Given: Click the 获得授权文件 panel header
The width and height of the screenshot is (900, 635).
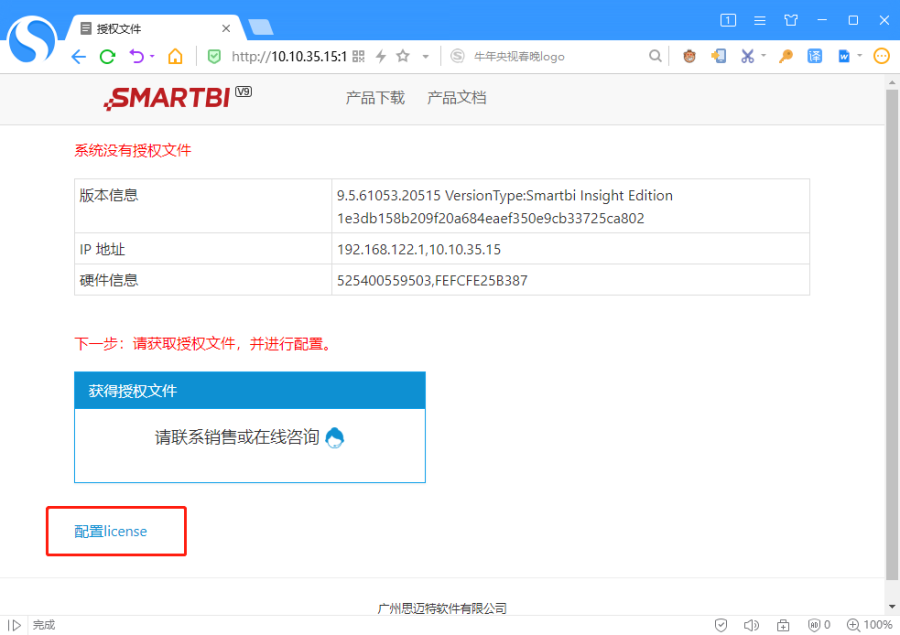Looking at the screenshot, I should 250,390.
